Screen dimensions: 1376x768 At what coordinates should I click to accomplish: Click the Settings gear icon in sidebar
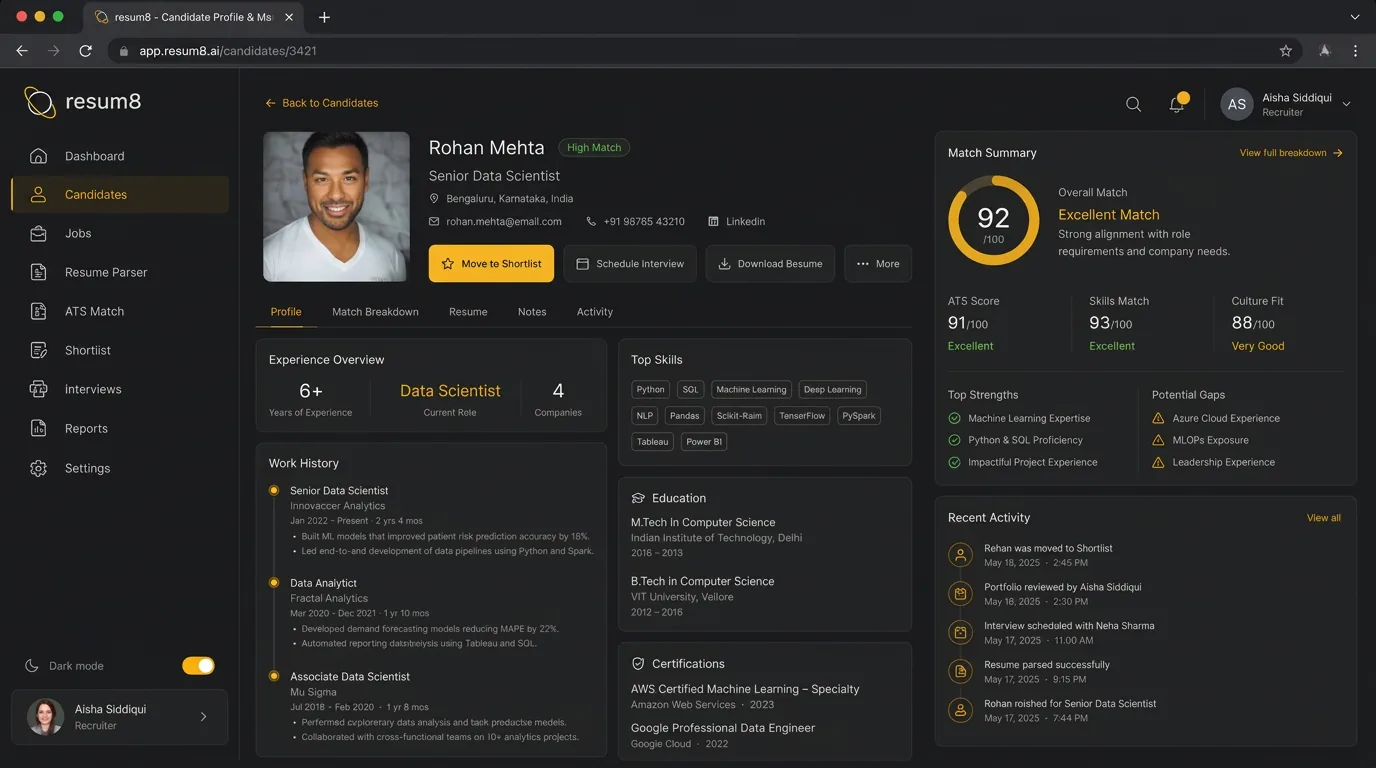pos(39,468)
